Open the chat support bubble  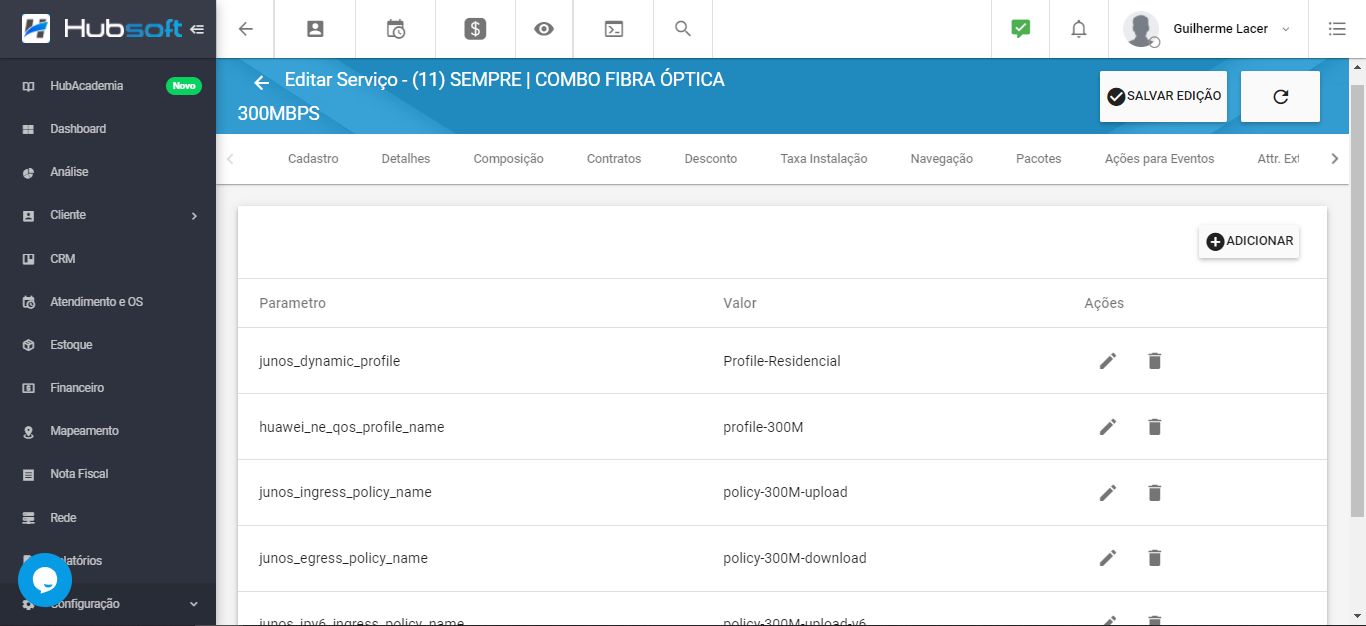click(x=45, y=580)
